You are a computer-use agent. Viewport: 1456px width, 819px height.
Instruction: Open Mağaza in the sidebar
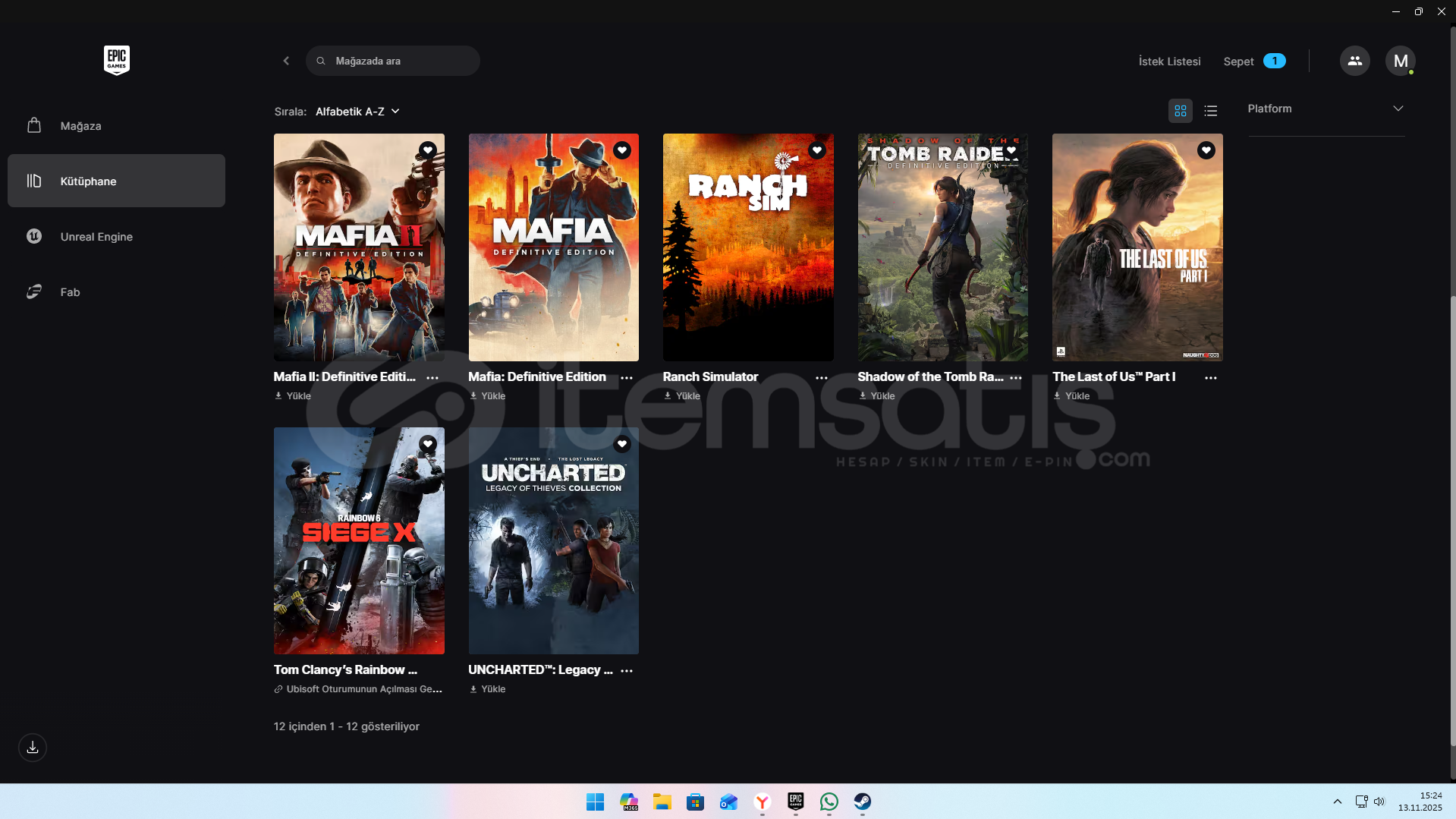point(80,126)
